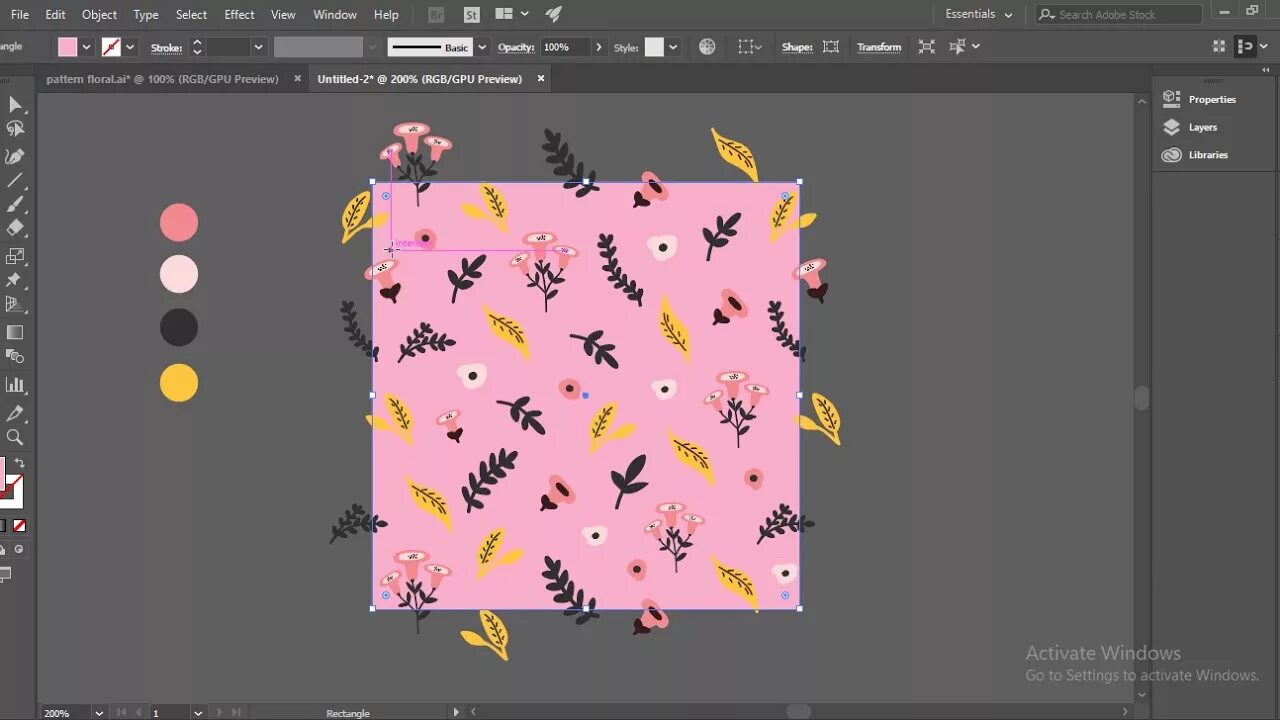Choose the Eyedropper tool
Screen dimensions: 1280x720
(14, 413)
